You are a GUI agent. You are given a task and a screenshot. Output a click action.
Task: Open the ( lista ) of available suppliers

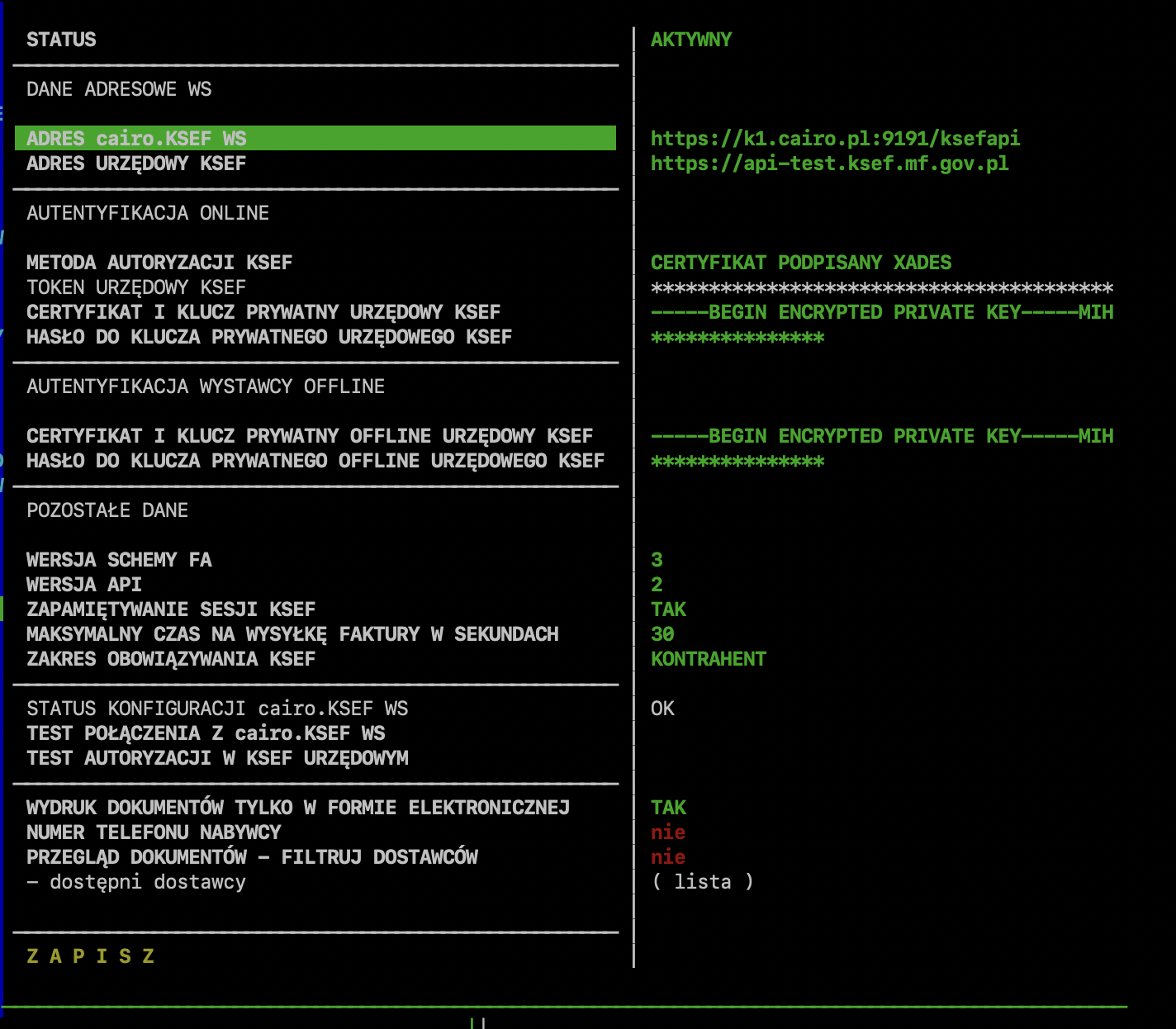click(x=702, y=882)
